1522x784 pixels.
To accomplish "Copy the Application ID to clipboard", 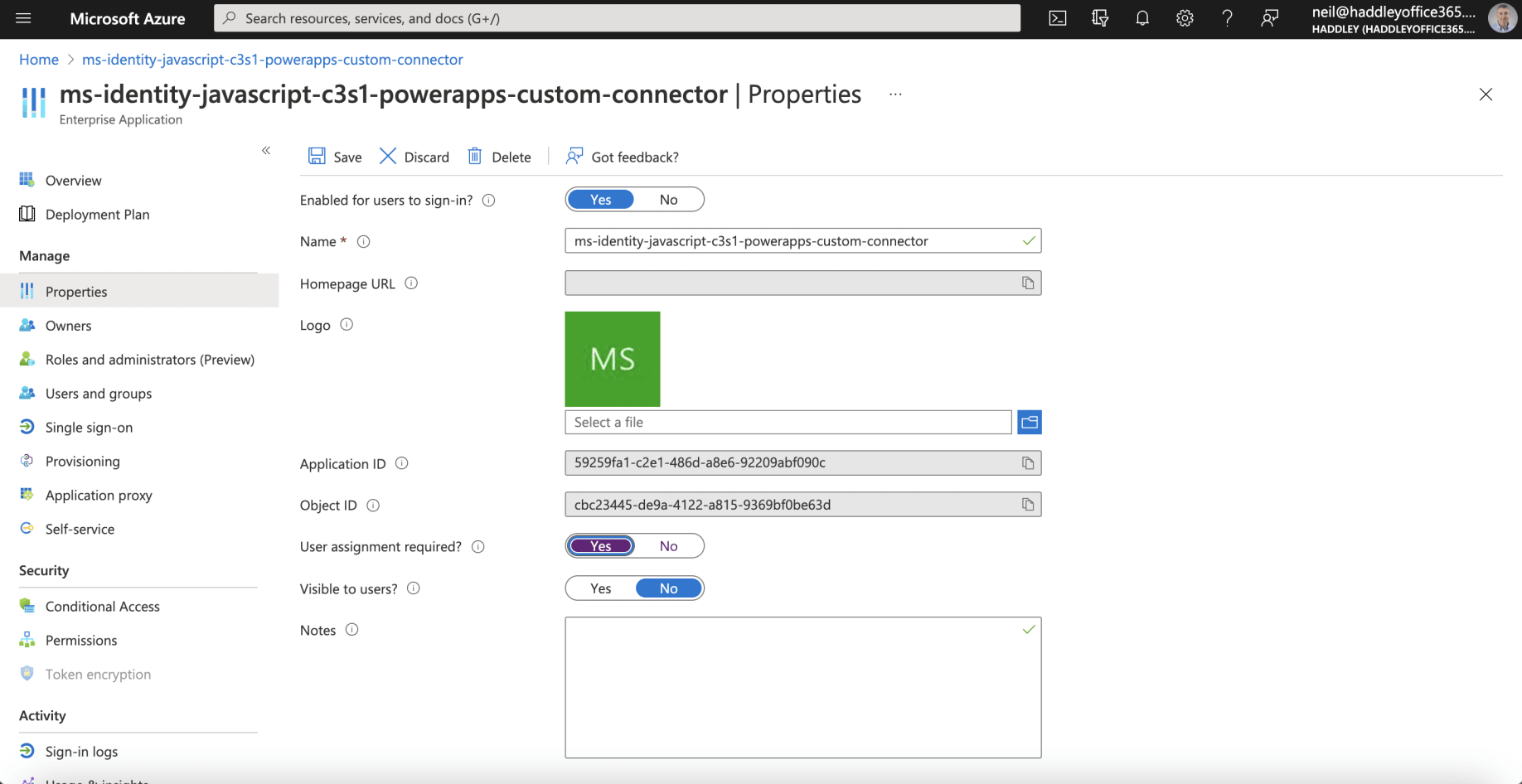I will pos(1028,463).
